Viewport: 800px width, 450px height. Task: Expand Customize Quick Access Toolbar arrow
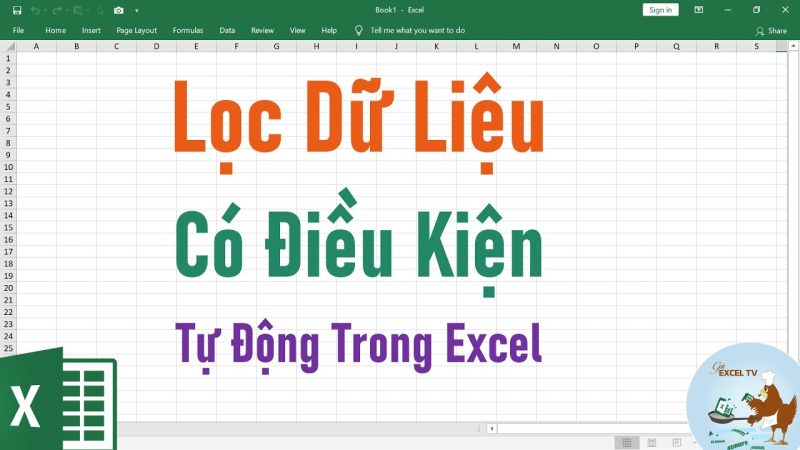pos(137,11)
